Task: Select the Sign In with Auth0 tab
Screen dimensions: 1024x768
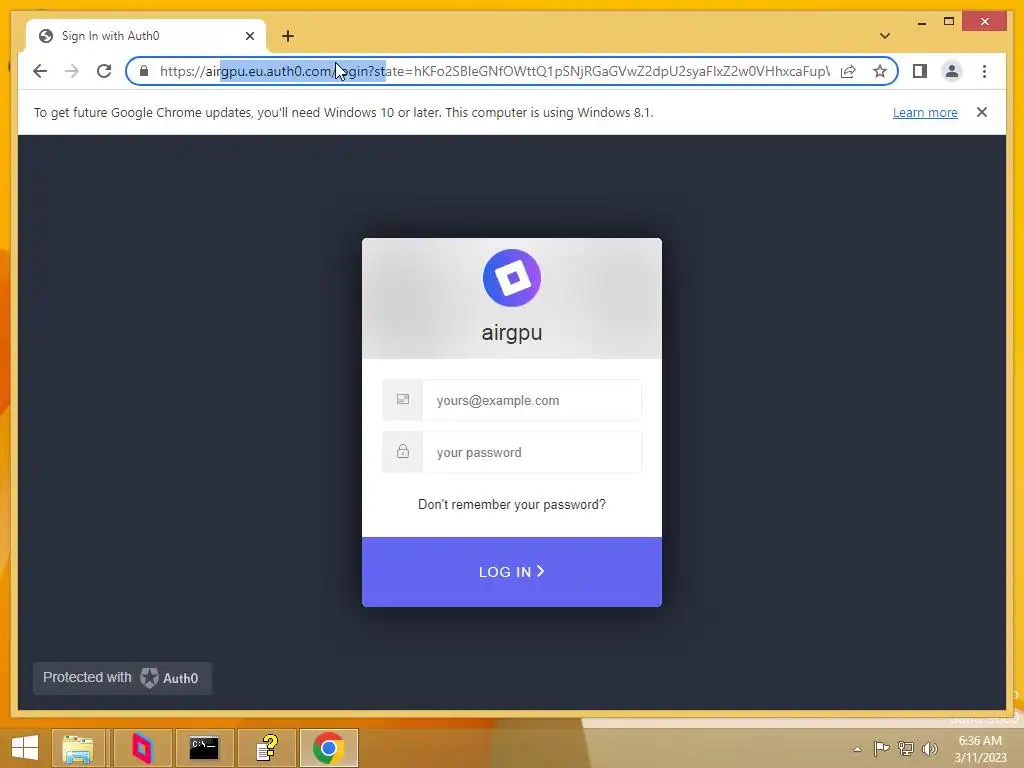Action: 146,36
